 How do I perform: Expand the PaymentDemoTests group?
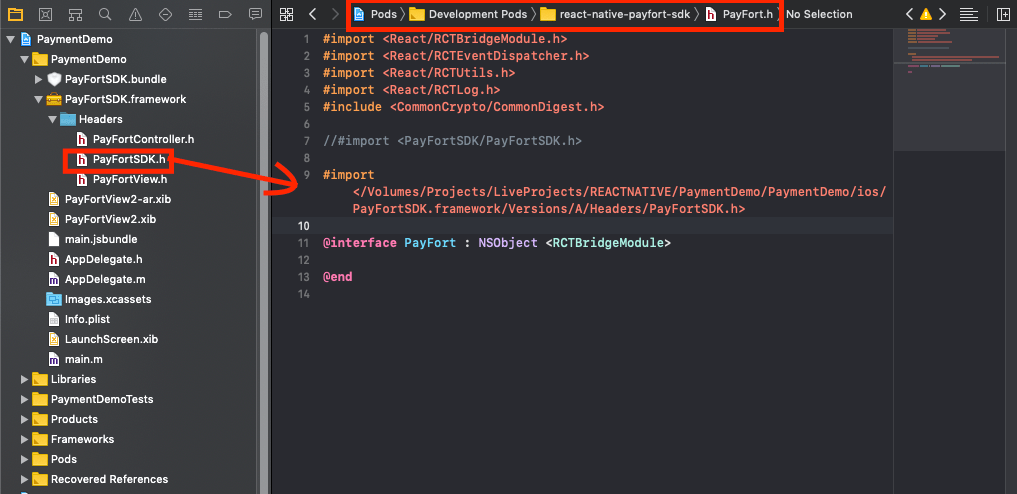click(x=25, y=399)
